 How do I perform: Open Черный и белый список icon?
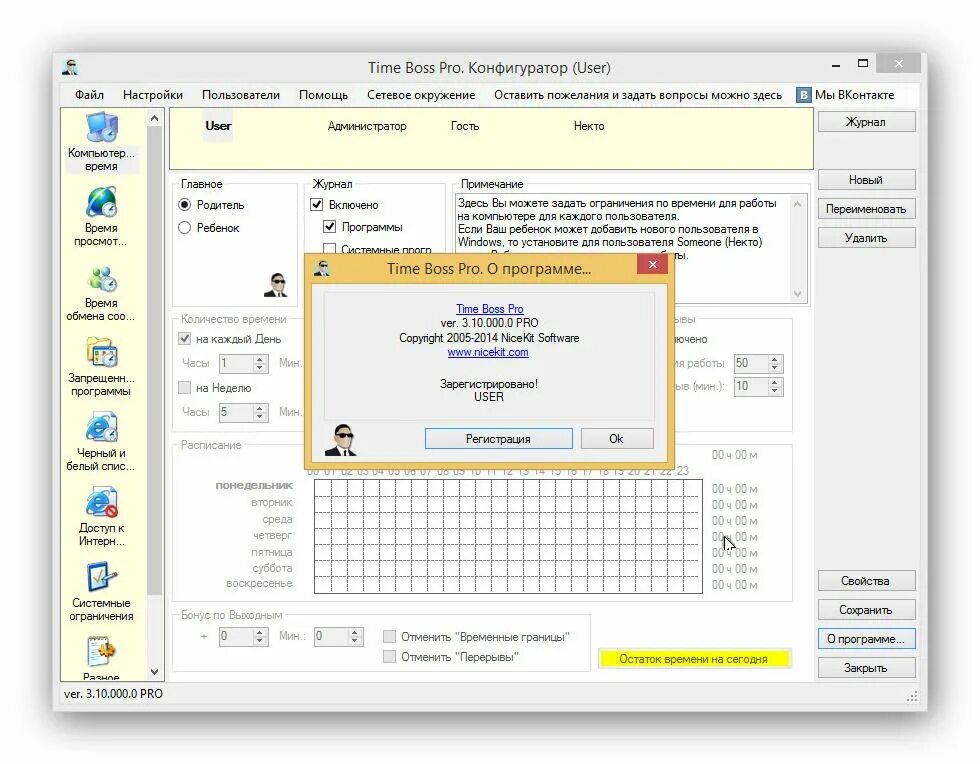101,442
